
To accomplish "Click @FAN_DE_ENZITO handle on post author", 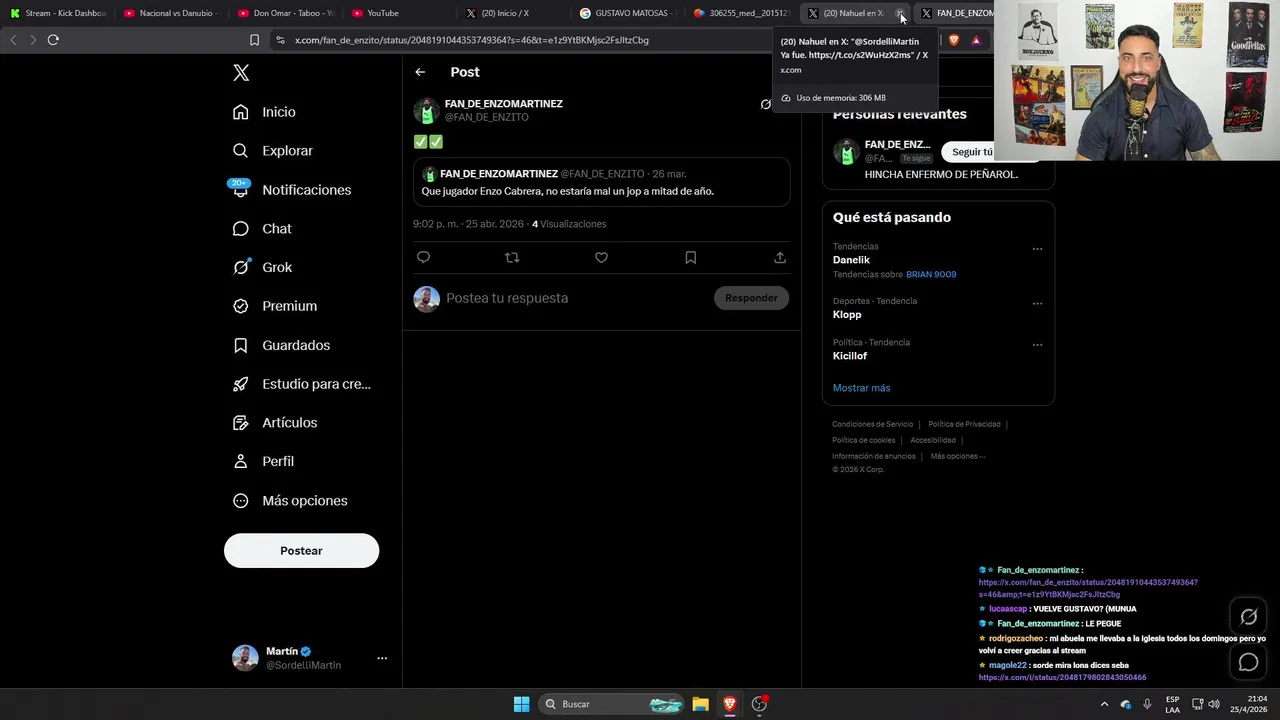I will tap(486, 117).
